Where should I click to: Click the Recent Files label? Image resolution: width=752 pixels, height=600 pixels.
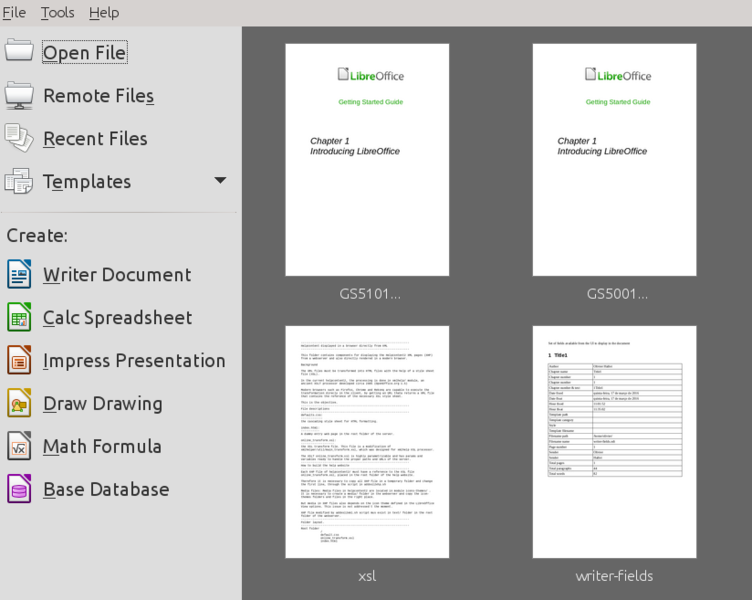[x=95, y=139]
